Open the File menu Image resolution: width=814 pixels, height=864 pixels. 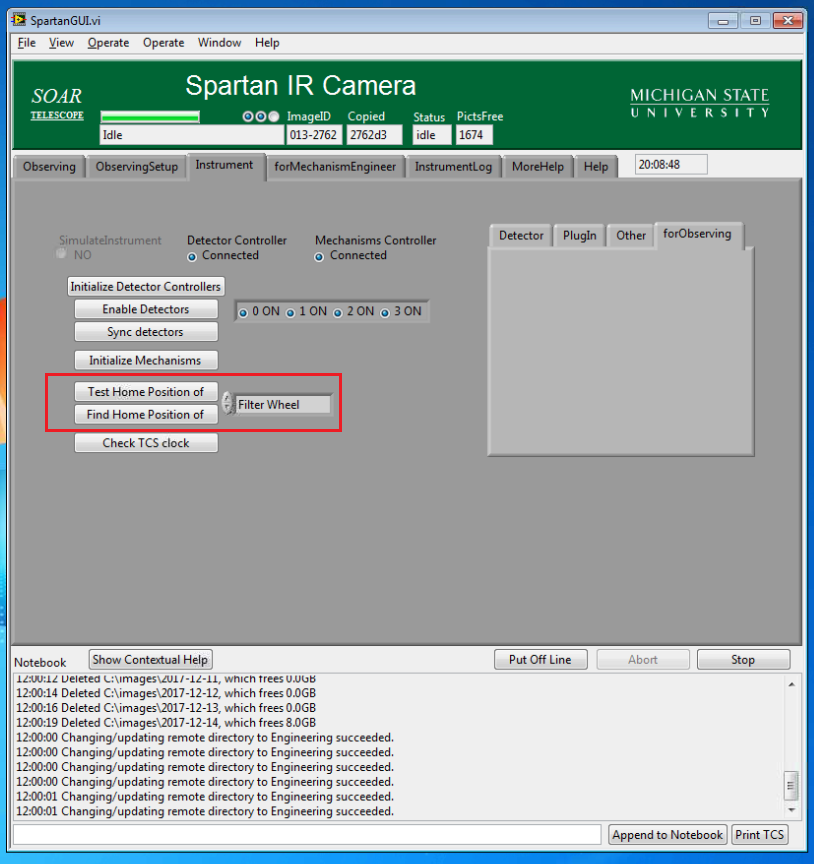point(26,43)
